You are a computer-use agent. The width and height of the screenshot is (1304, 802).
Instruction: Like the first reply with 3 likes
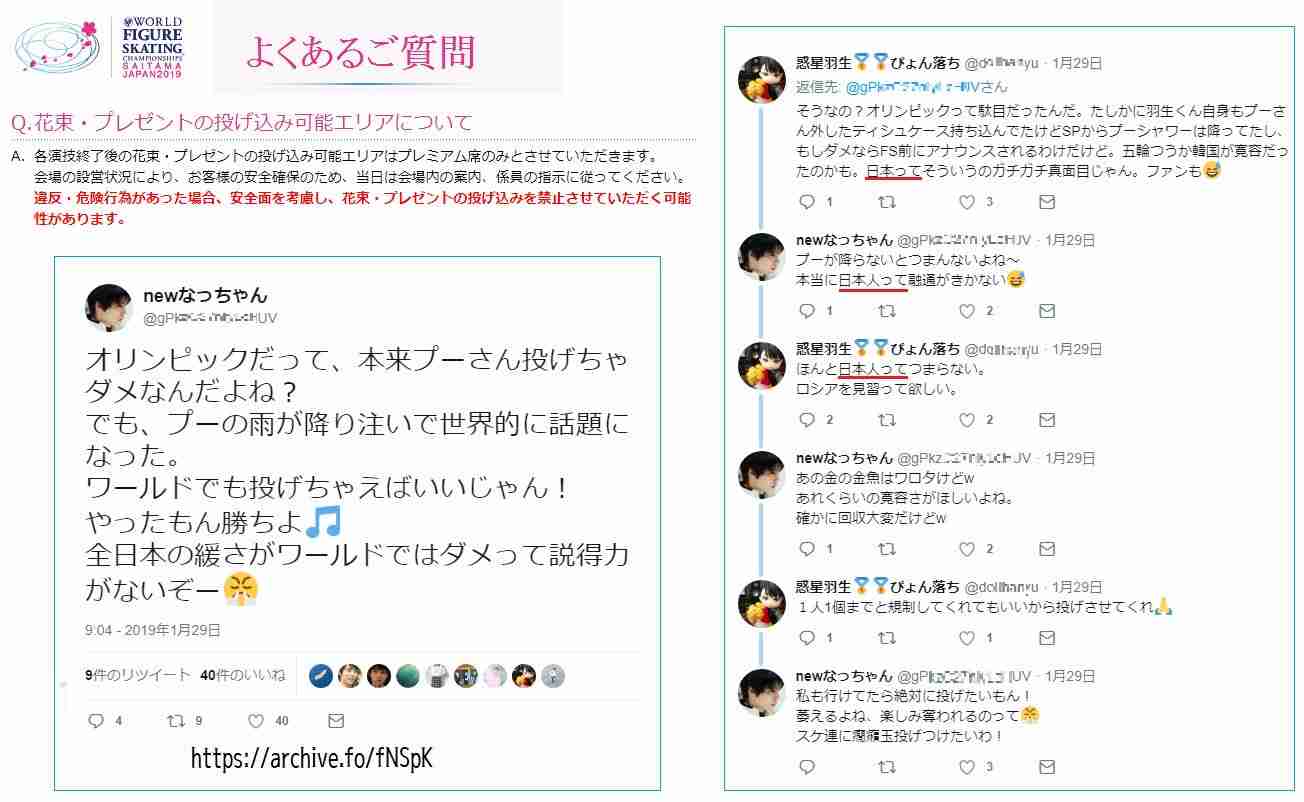pos(966,202)
